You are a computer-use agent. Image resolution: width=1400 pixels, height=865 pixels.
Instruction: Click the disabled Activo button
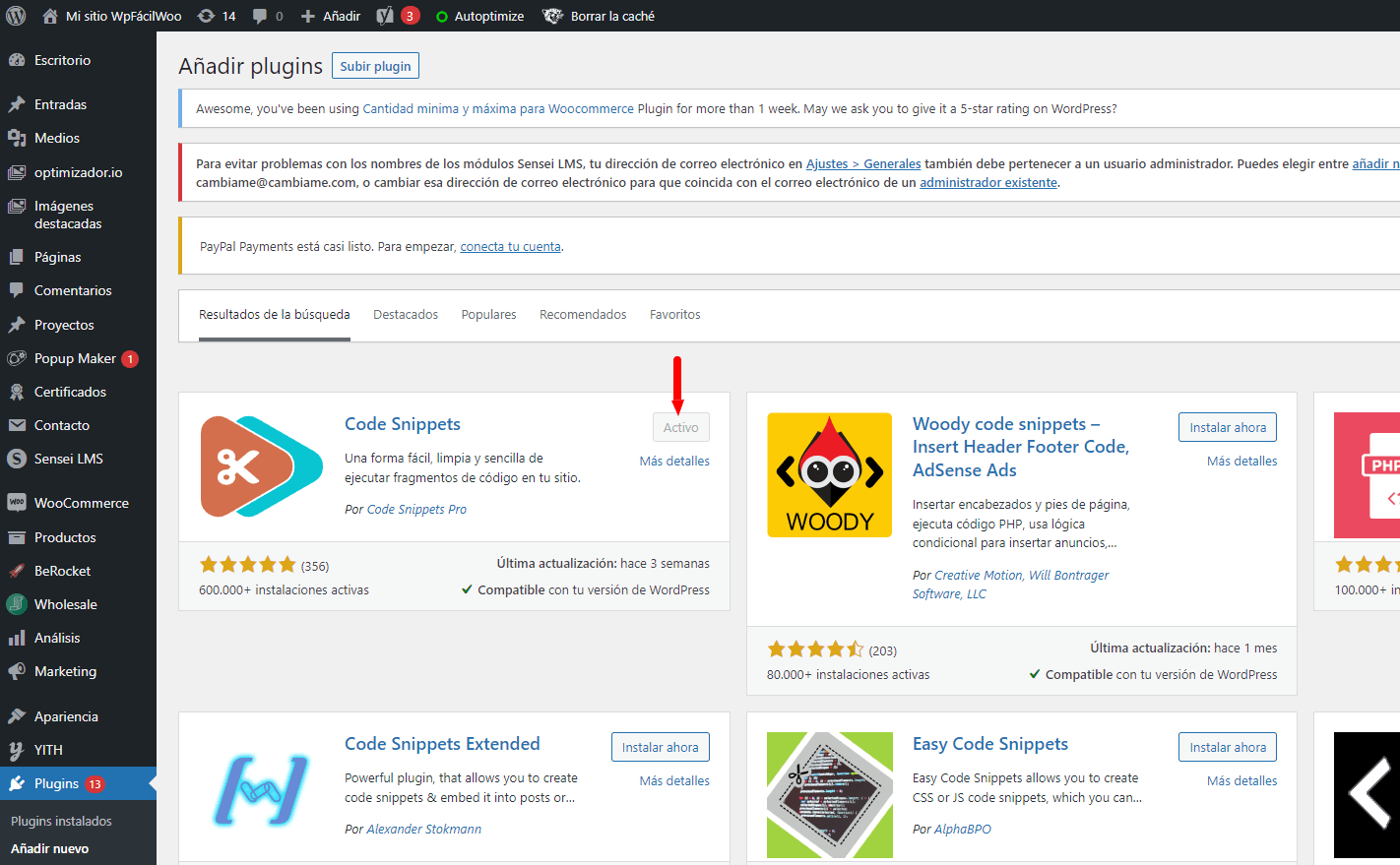point(681,427)
